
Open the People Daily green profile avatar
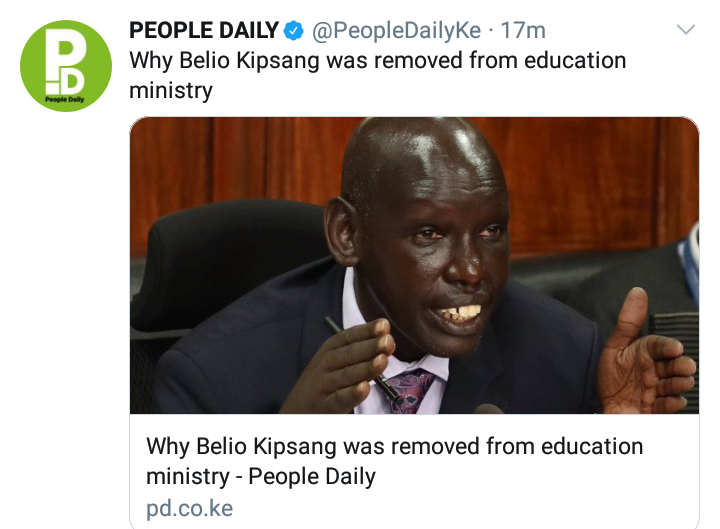click(66, 66)
